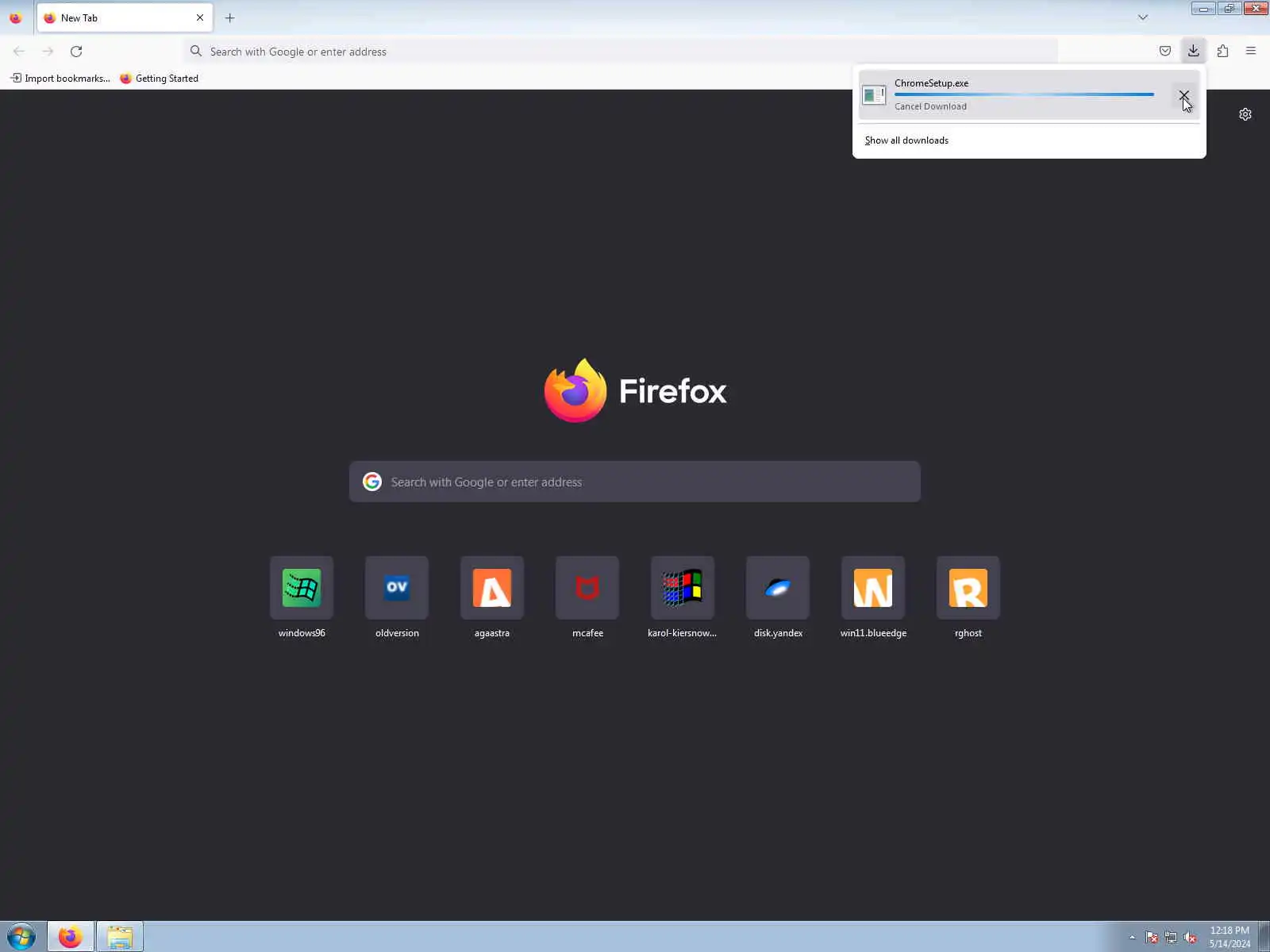
Task: Click the ChromeSetup.exe file name
Action: pyautogui.click(x=931, y=83)
